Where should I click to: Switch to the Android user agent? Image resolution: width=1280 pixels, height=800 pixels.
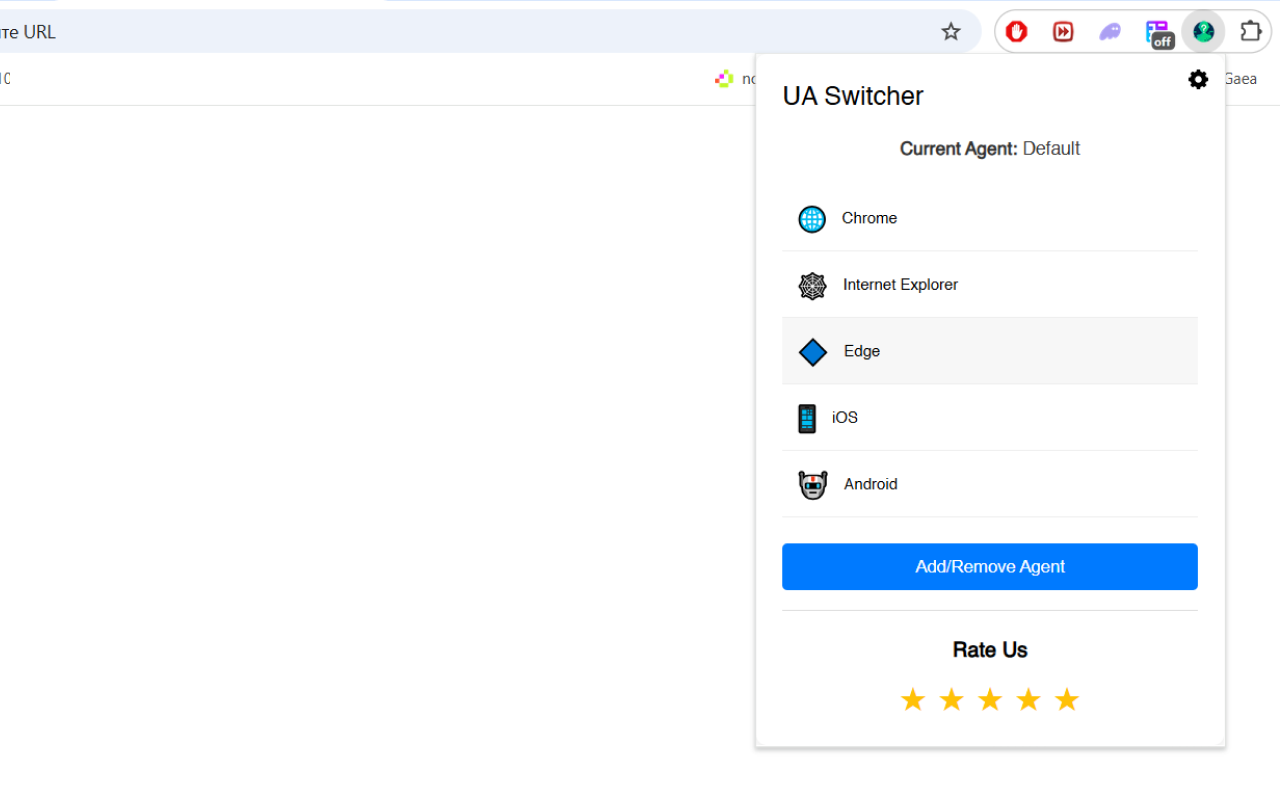(x=870, y=484)
